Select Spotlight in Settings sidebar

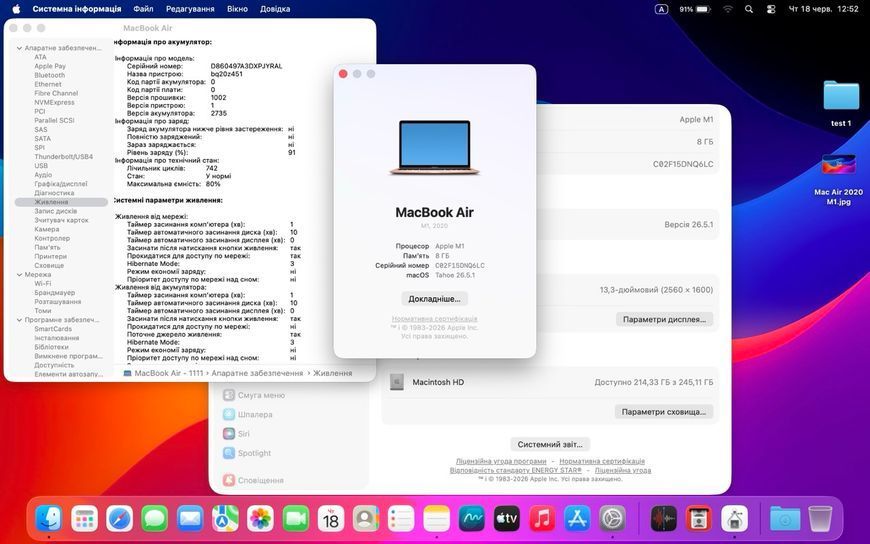(247, 454)
